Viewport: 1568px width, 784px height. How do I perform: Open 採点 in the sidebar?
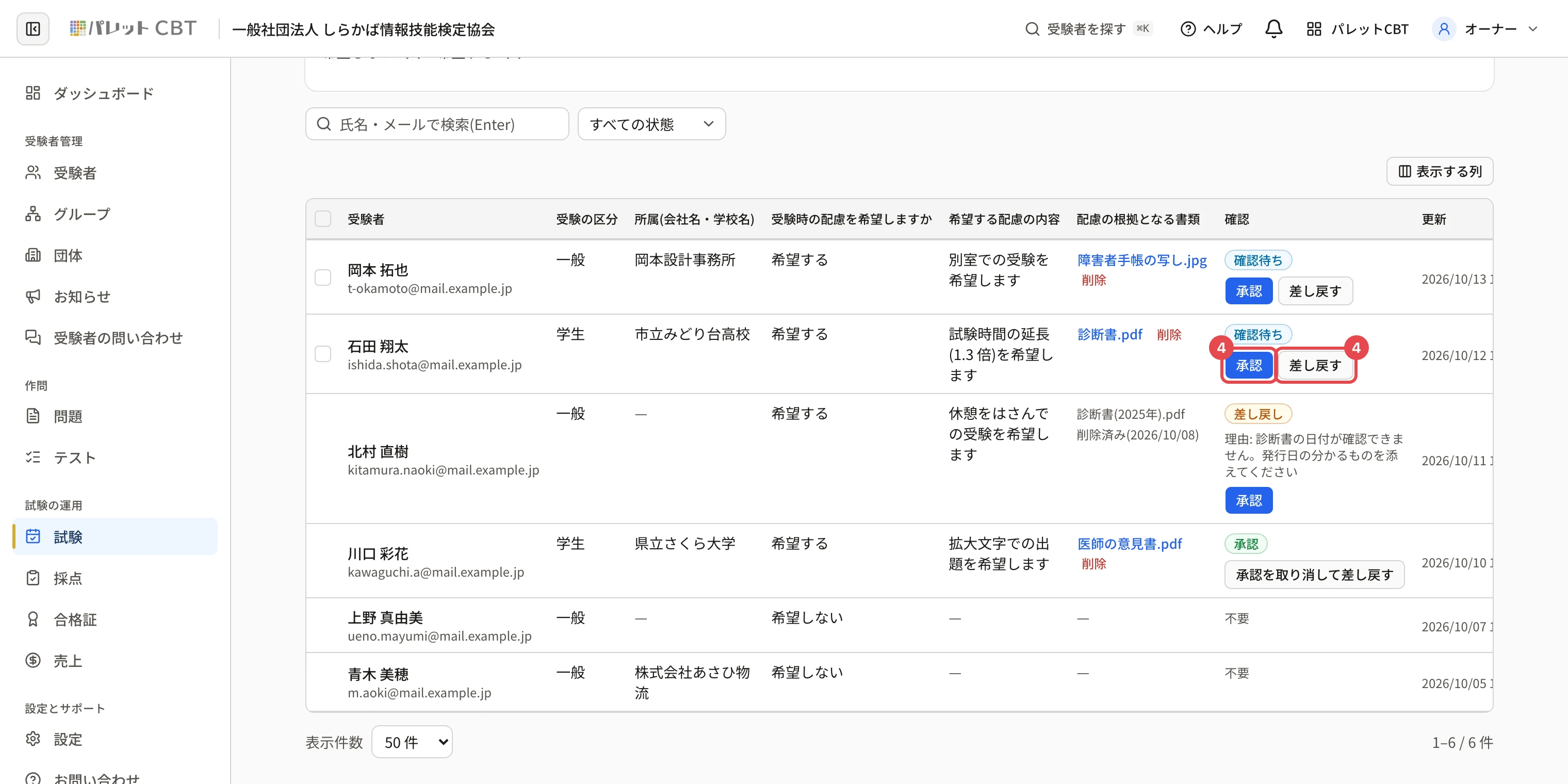point(115,578)
